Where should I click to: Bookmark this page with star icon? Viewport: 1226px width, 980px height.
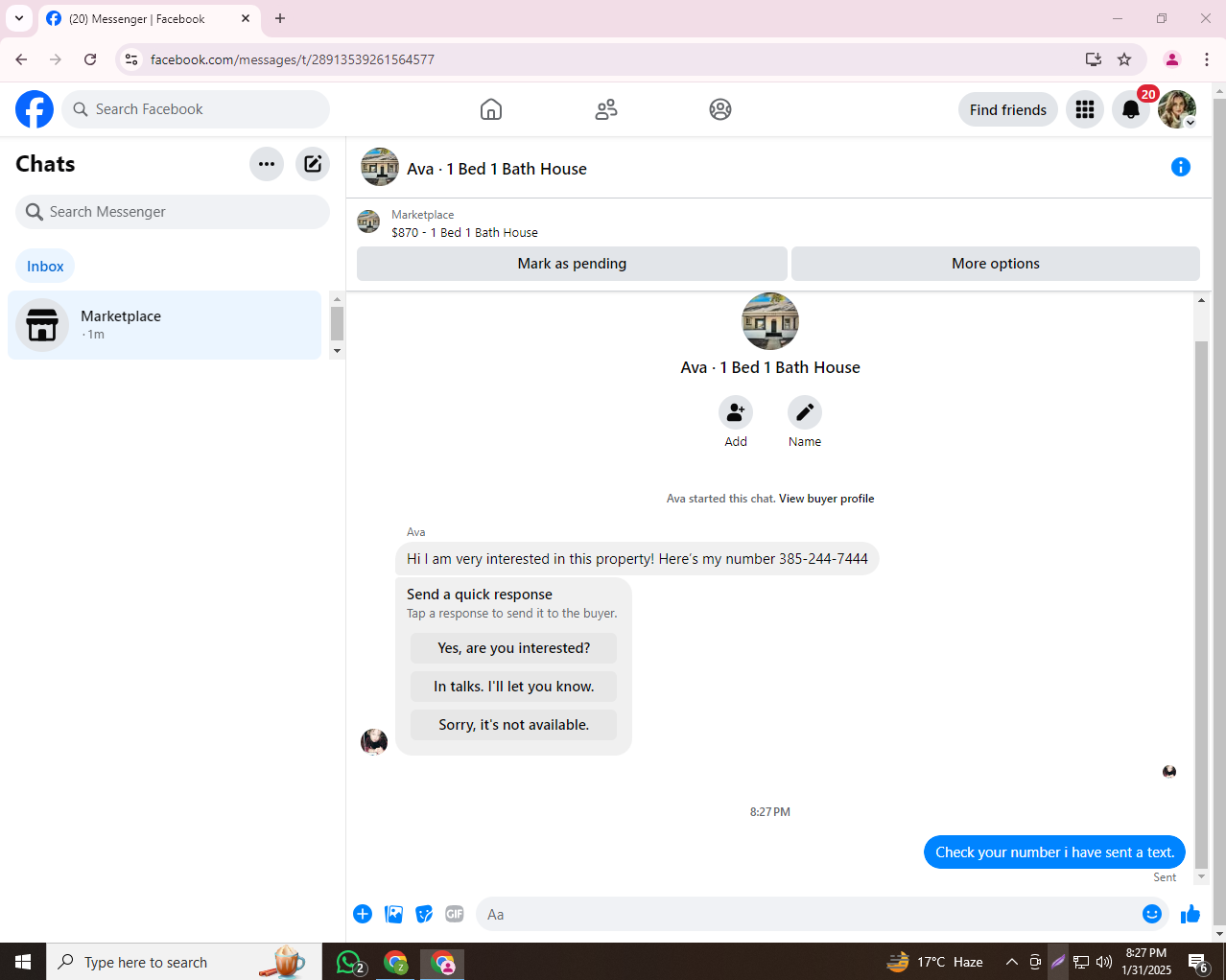tap(1124, 59)
